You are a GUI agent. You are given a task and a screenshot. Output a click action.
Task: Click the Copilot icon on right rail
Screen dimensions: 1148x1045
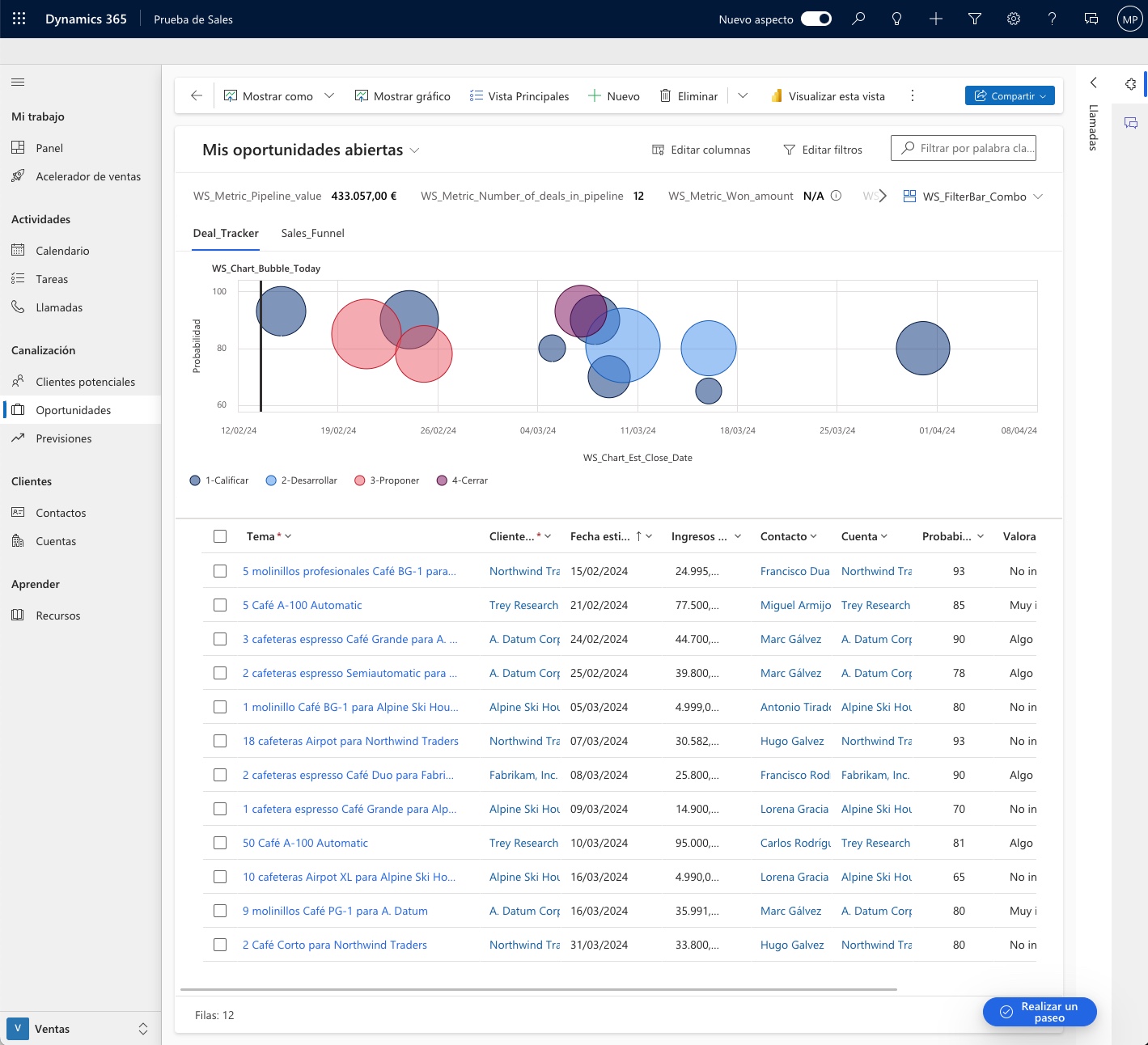1130,83
